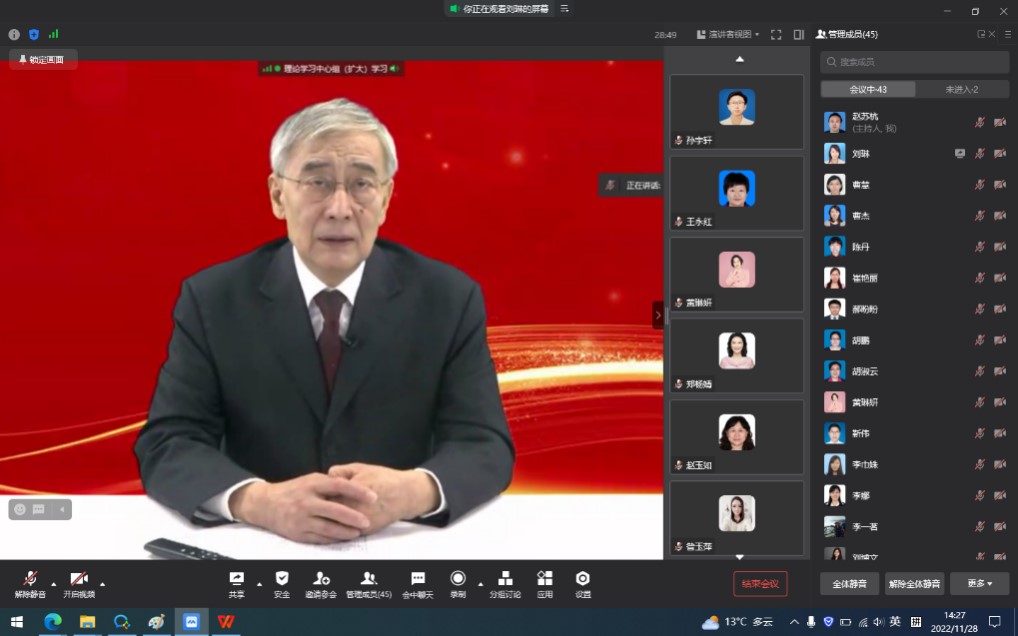Search members in 搜索成员 field
Image resolution: width=1018 pixels, height=636 pixels.
(x=914, y=62)
